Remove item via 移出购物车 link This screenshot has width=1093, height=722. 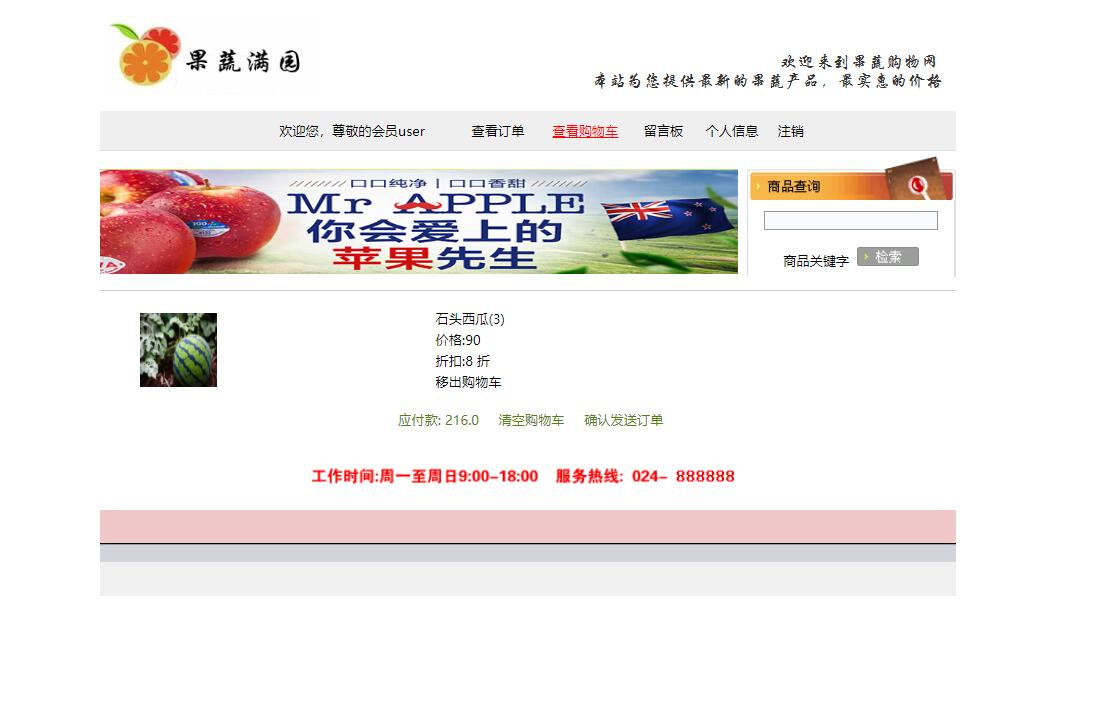click(x=468, y=382)
